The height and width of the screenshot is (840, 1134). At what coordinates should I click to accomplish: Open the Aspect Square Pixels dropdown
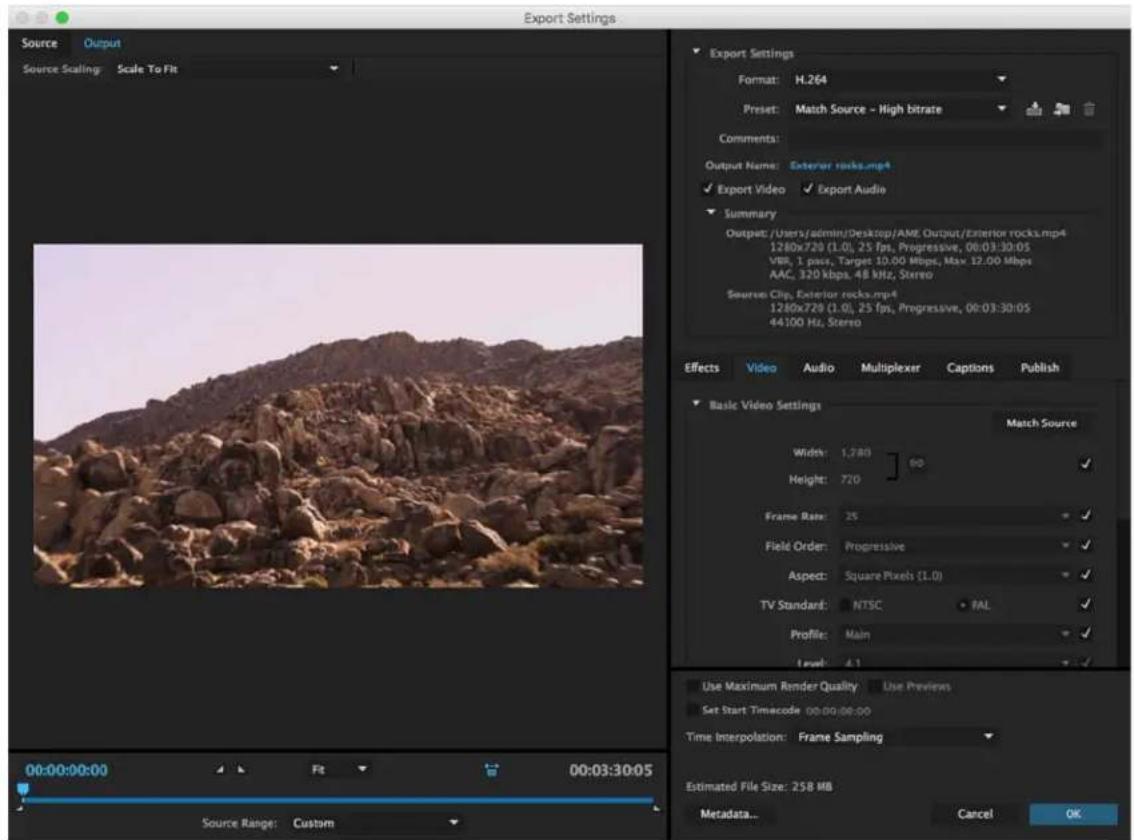(x=956, y=575)
